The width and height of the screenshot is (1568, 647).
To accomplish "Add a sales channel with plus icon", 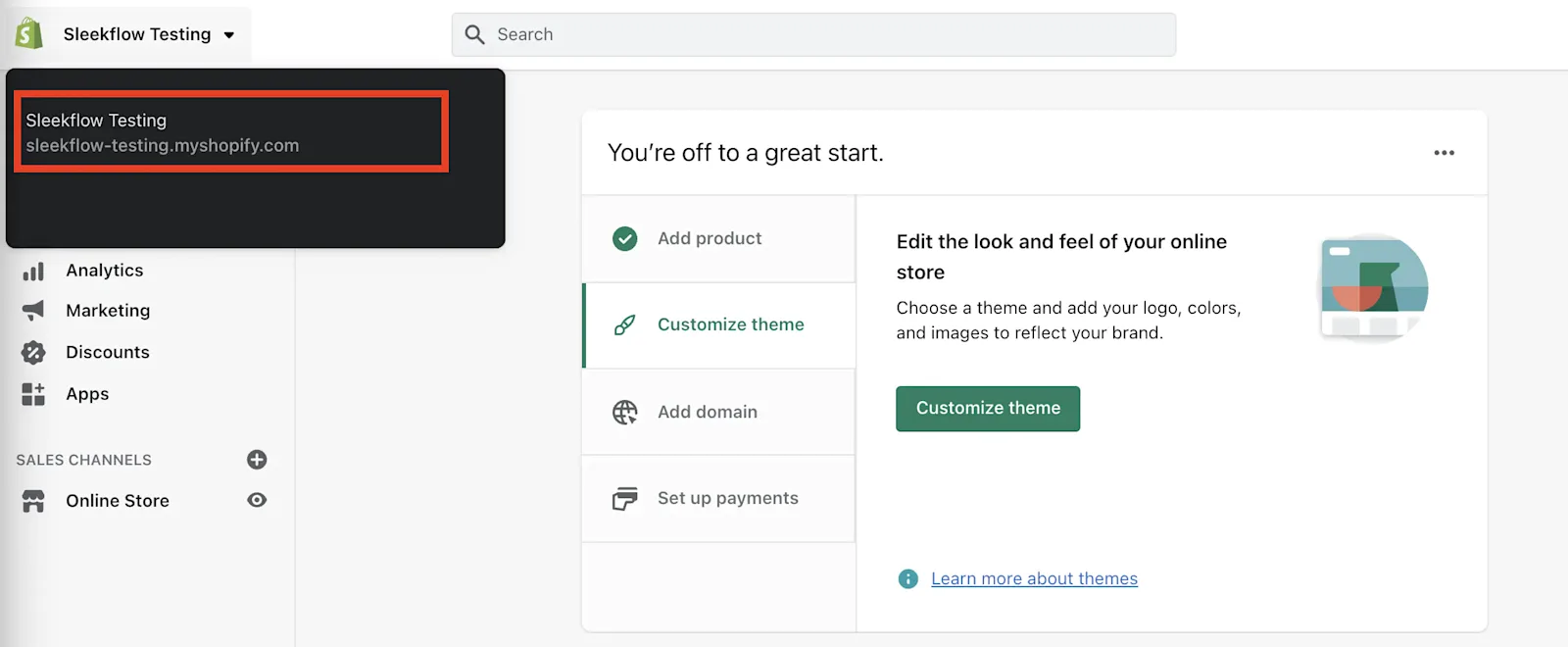I will click(x=257, y=460).
